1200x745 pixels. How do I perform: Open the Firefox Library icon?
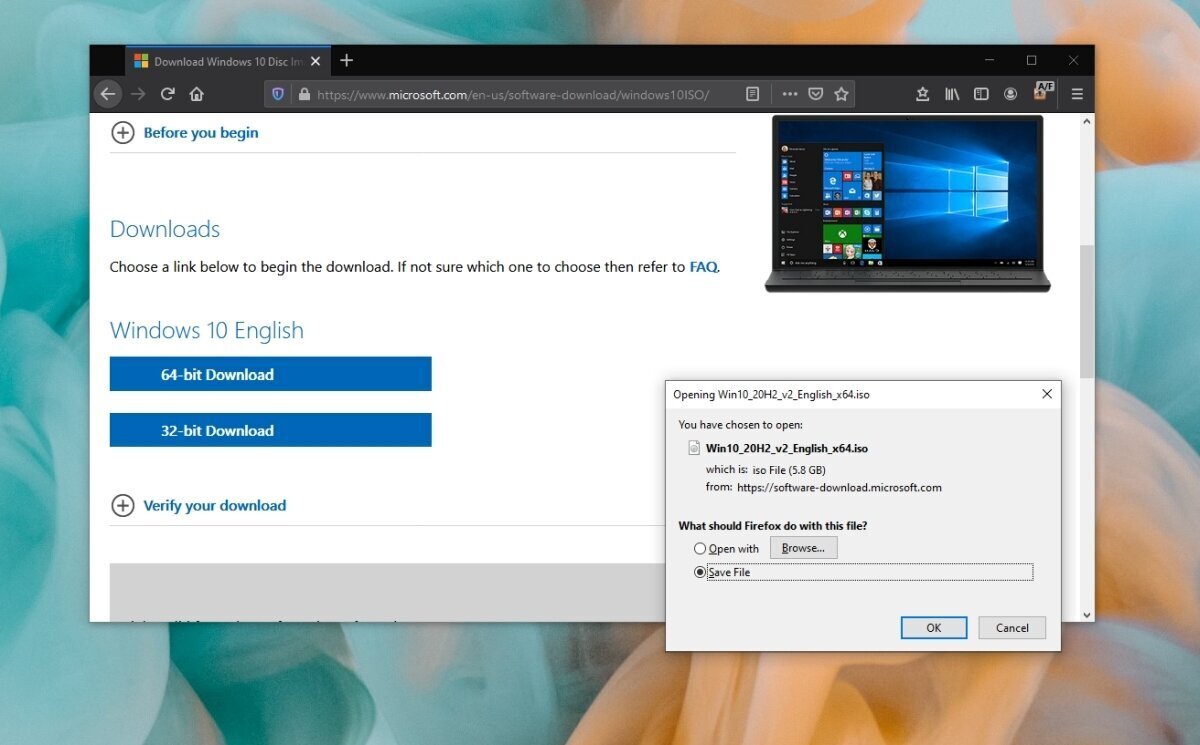951,93
